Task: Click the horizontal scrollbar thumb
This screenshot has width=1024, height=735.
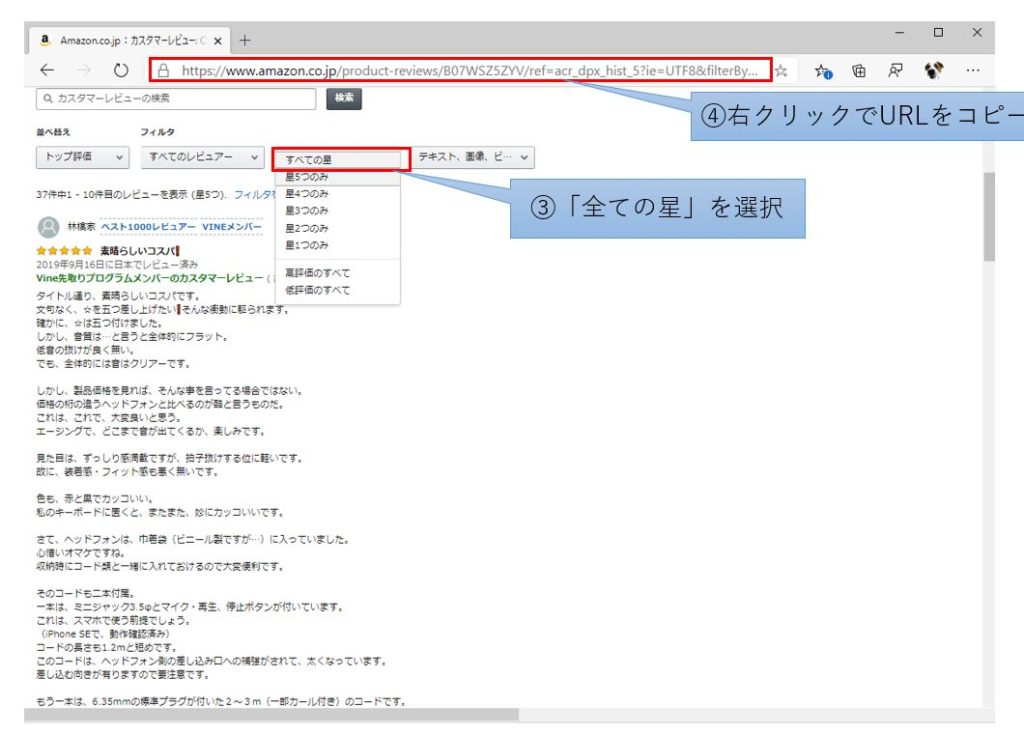Action: [x=272, y=715]
